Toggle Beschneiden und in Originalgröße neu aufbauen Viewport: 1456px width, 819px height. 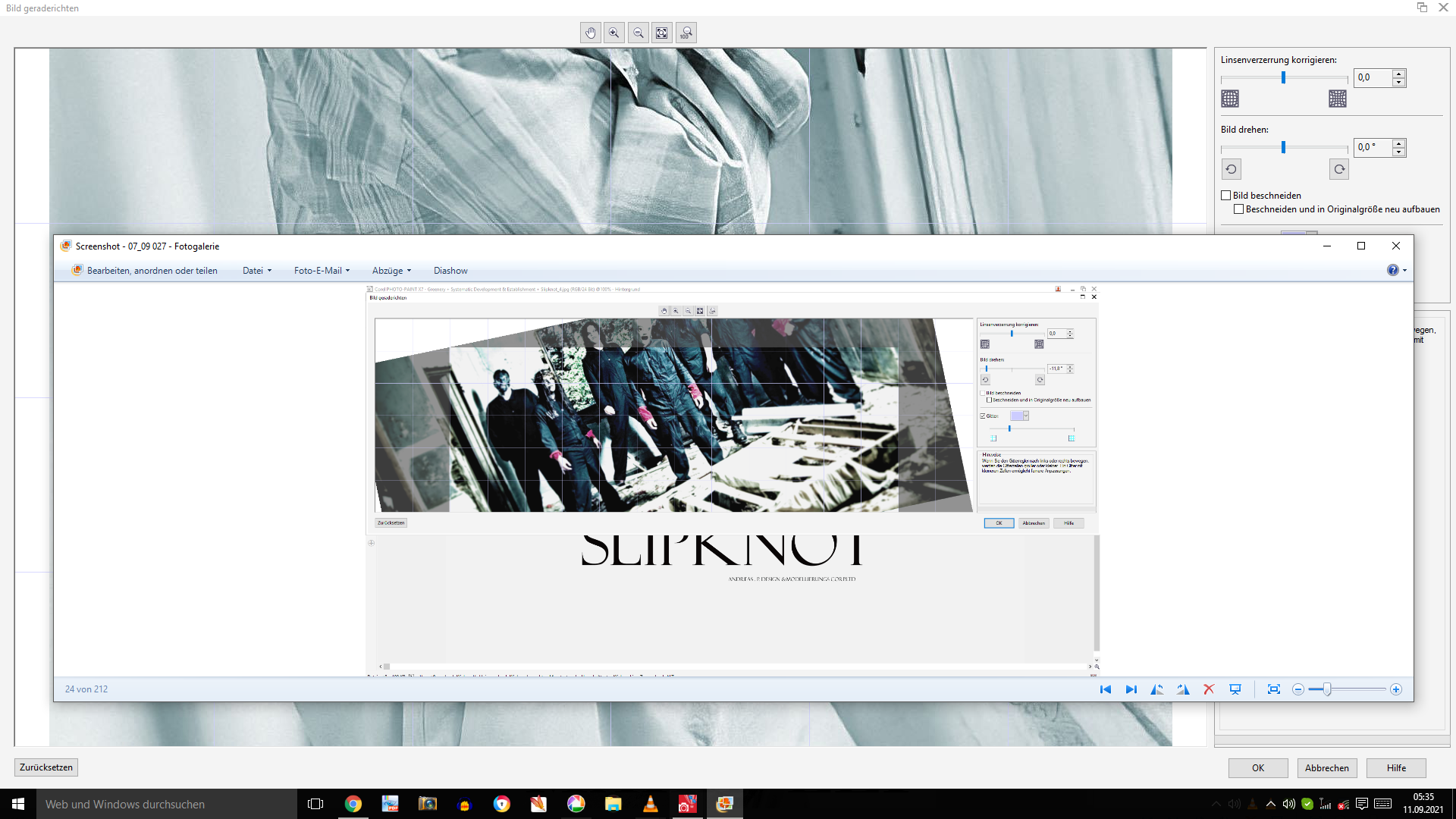(x=1239, y=209)
